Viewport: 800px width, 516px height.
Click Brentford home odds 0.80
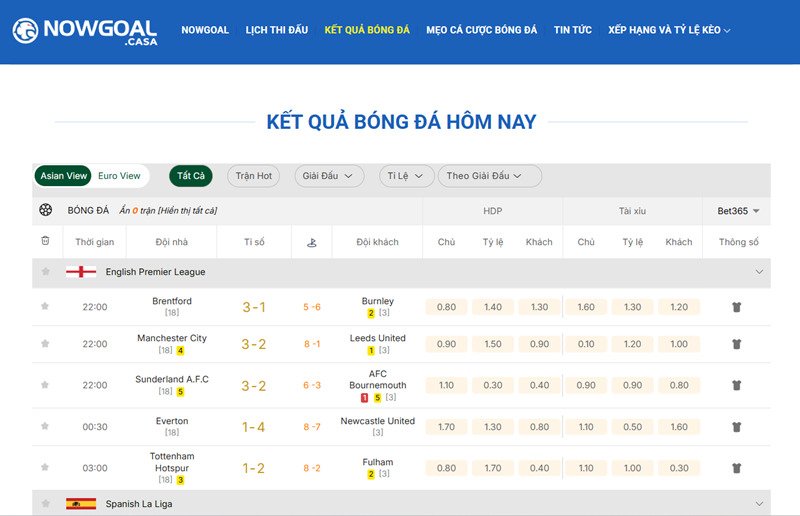pos(446,307)
